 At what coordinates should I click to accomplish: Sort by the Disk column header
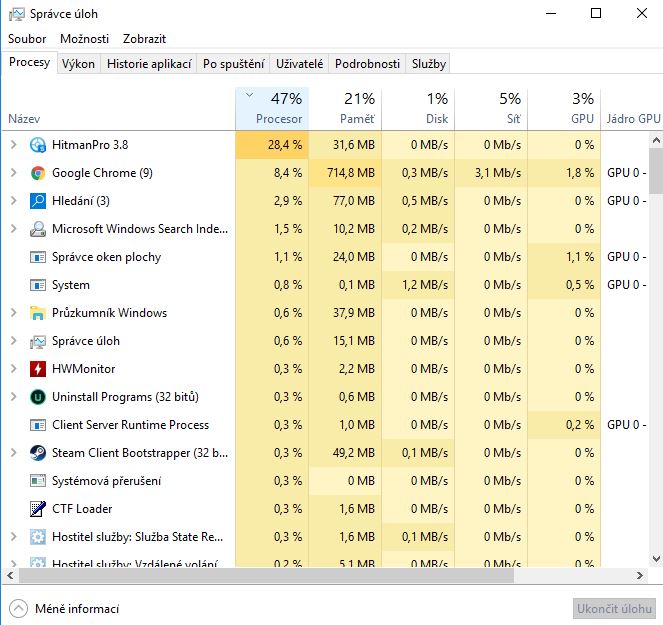coord(418,109)
